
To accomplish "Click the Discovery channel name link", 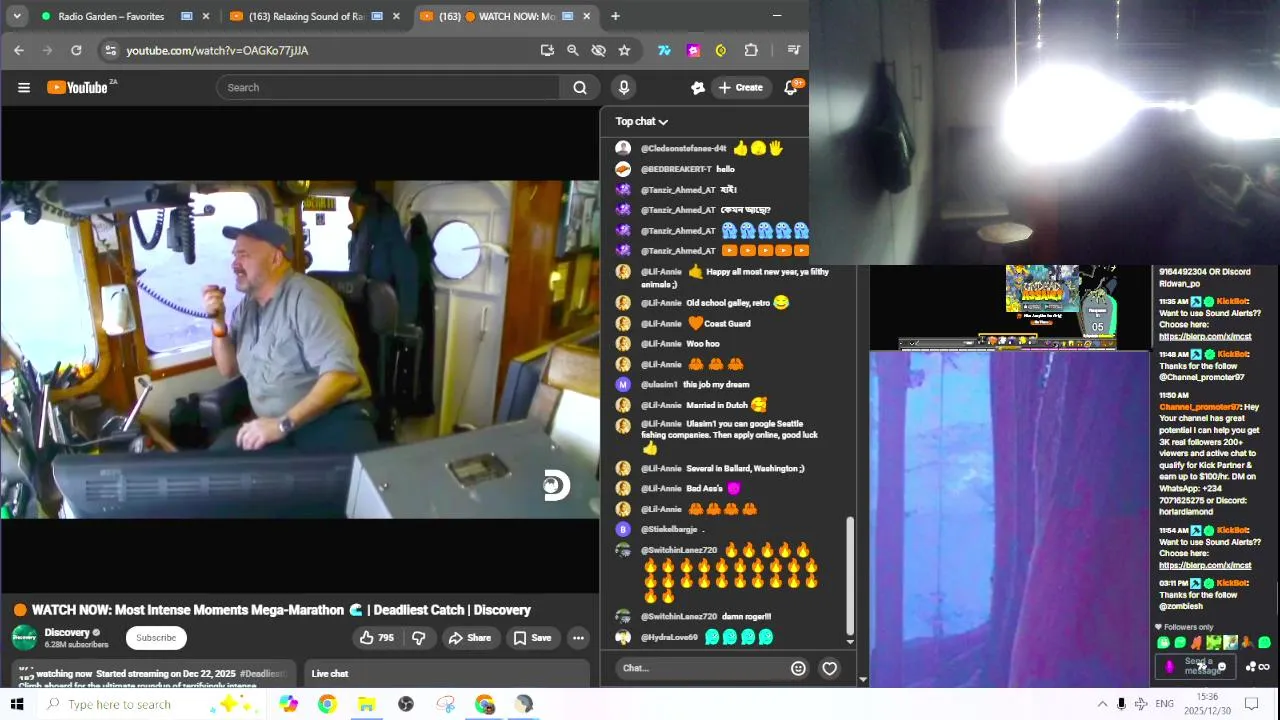I will (x=67, y=632).
